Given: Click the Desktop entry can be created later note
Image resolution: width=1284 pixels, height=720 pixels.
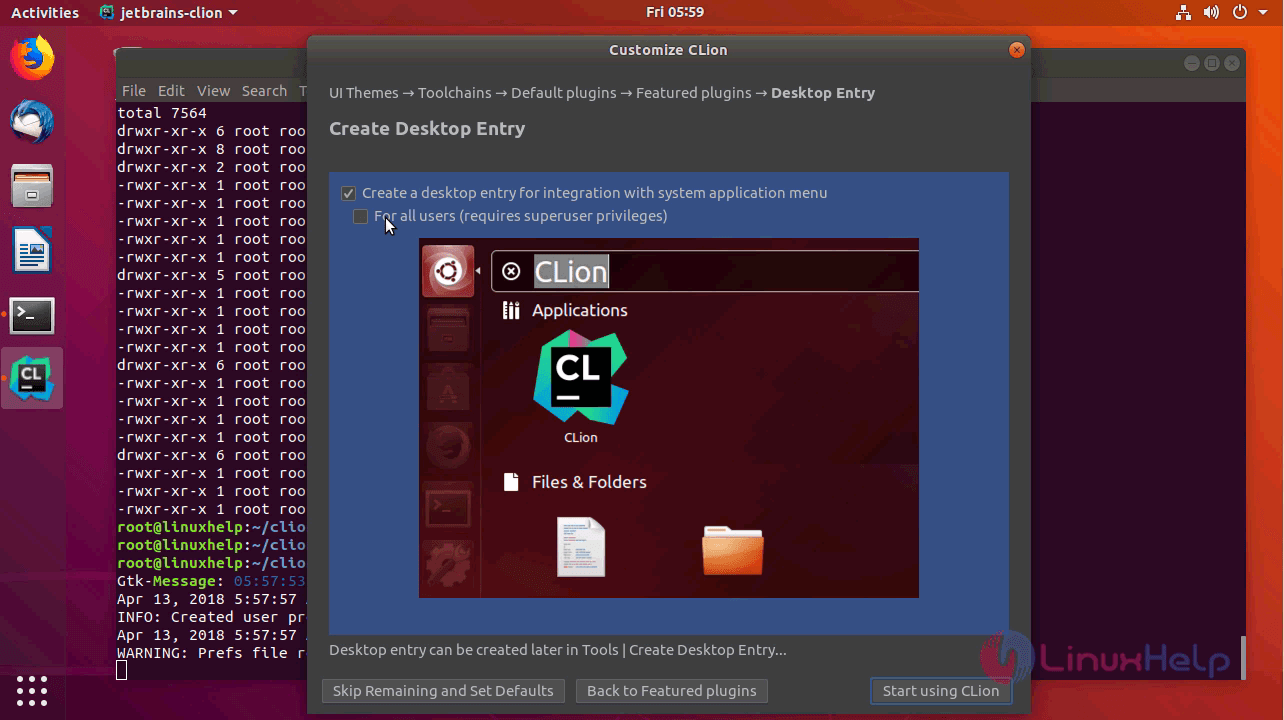Looking at the screenshot, I should 558,650.
